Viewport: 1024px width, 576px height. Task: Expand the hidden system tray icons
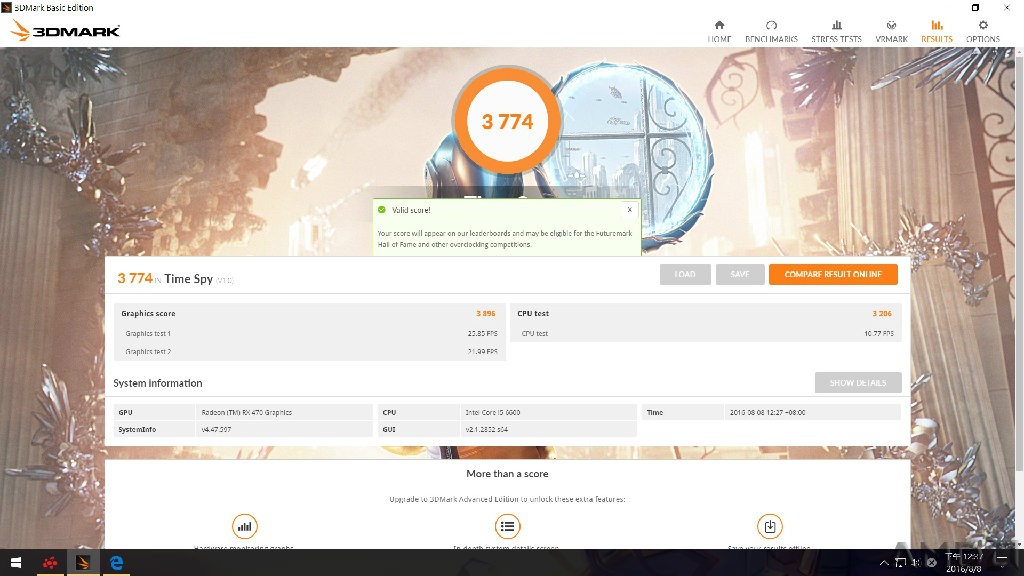pos(884,562)
